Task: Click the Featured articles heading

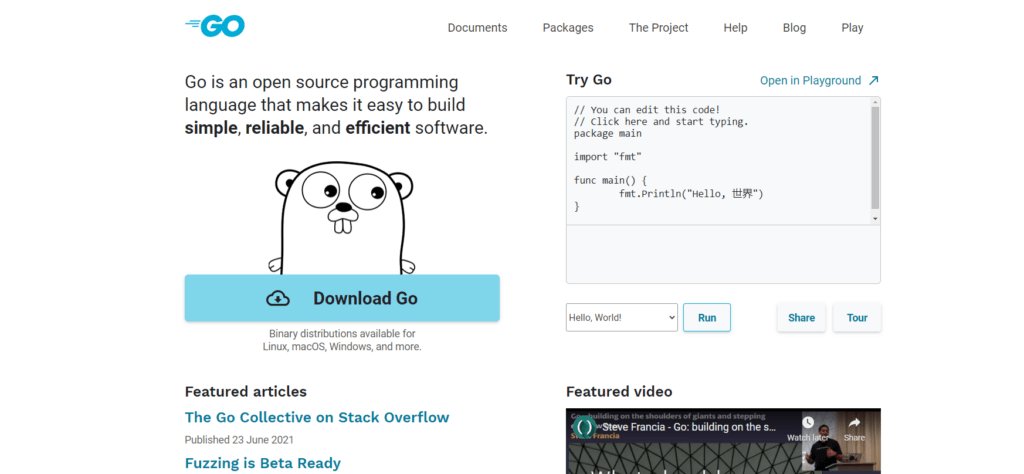Action: [246, 391]
